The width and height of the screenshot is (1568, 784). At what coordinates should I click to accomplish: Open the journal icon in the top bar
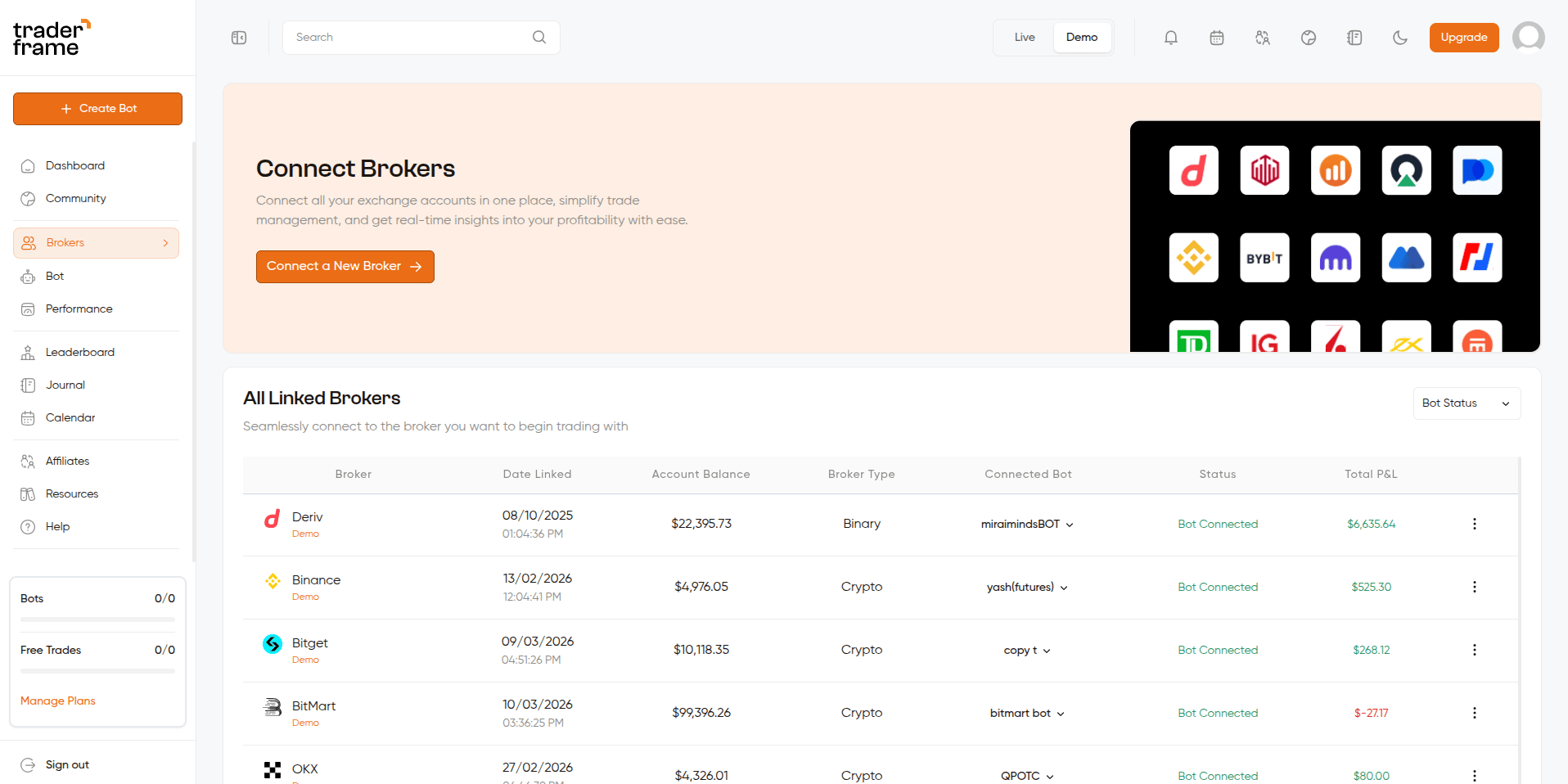pos(1354,38)
